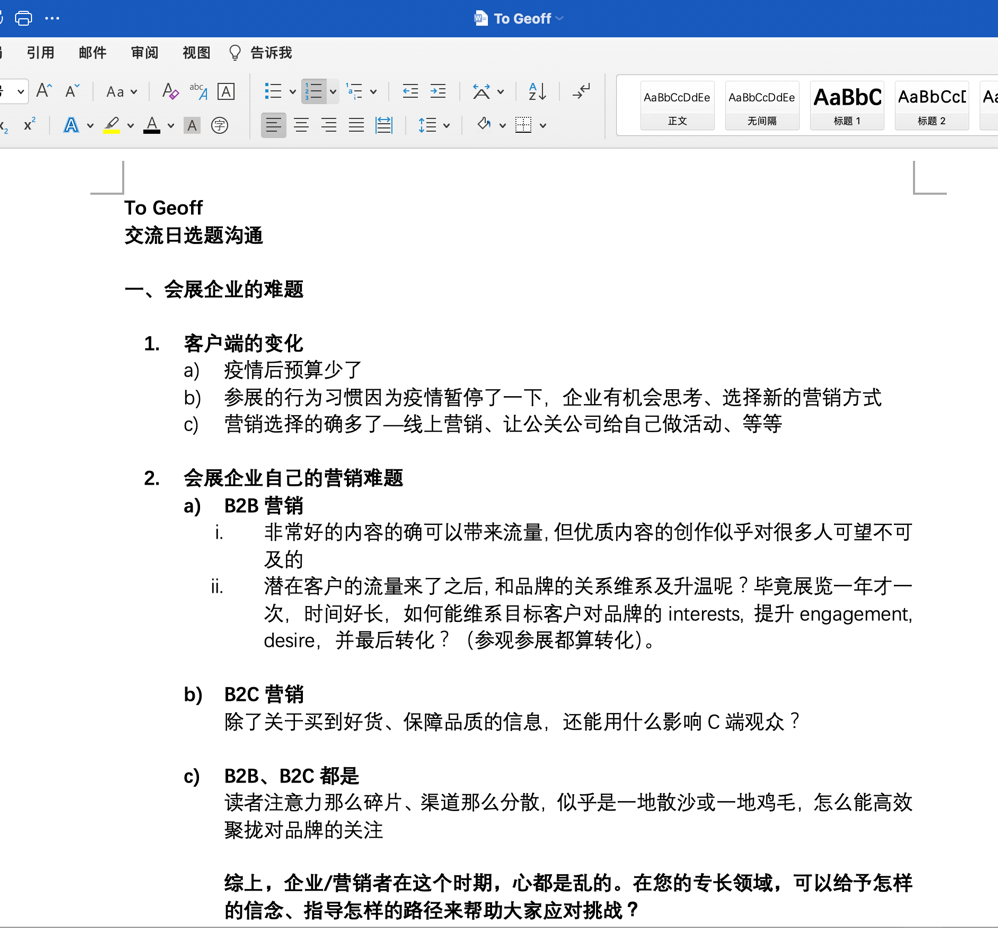This screenshot has height=928, width=998.
Task: Click the sort A-Z icon
Action: pyautogui.click(x=537, y=92)
